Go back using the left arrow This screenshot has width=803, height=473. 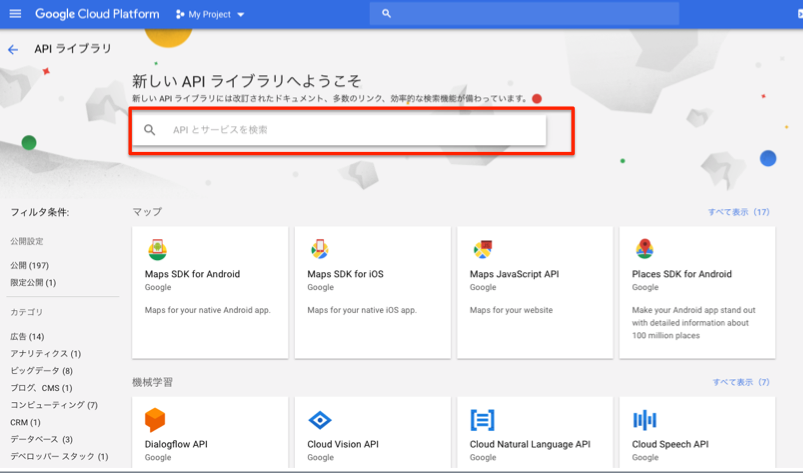click(x=13, y=50)
